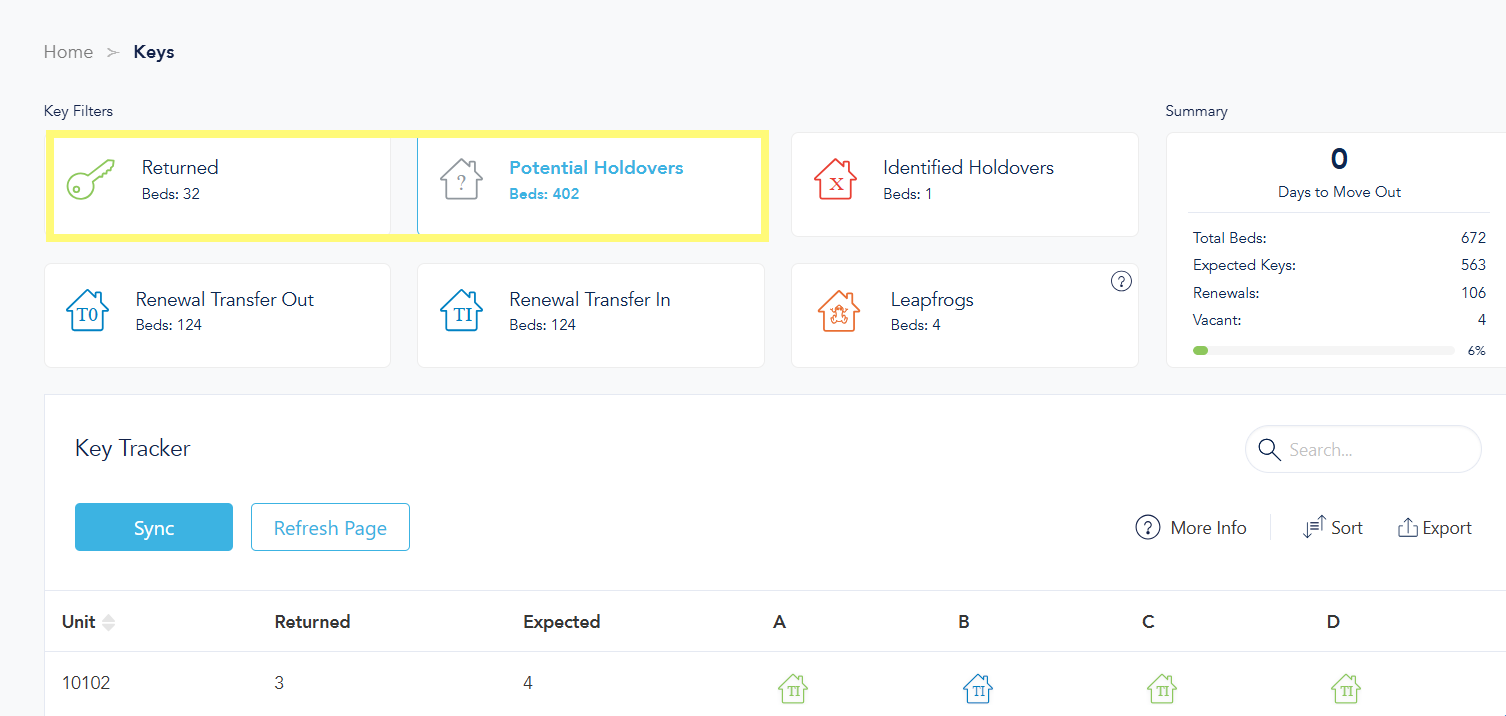Open the Leapfrogs help question mark
Image resolution: width=1506 pixels, height=716 pixels.
(x=1121, y=282)
